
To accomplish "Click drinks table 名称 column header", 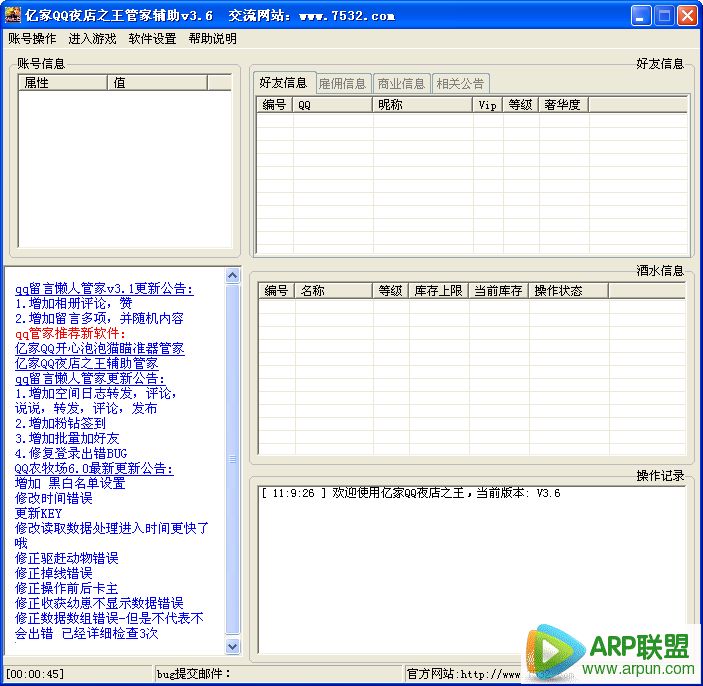I will click(333, 291).
